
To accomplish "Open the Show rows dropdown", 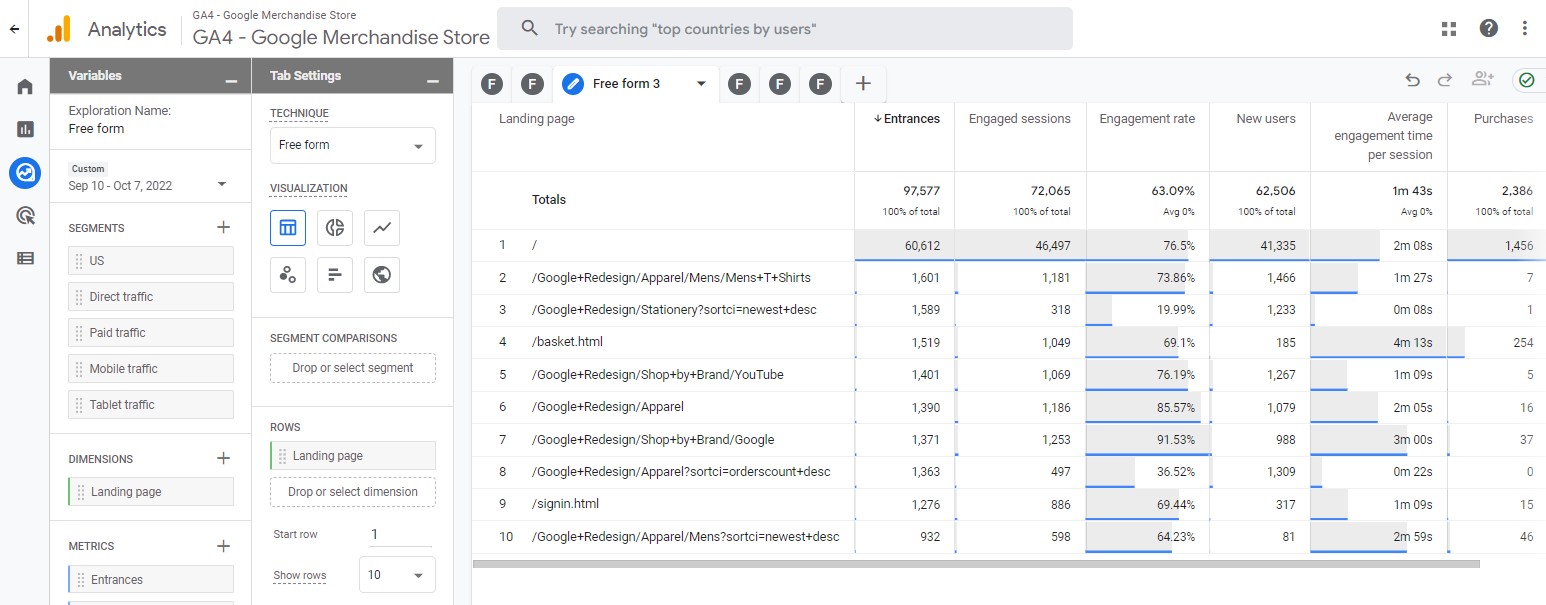I will point(397,575).
